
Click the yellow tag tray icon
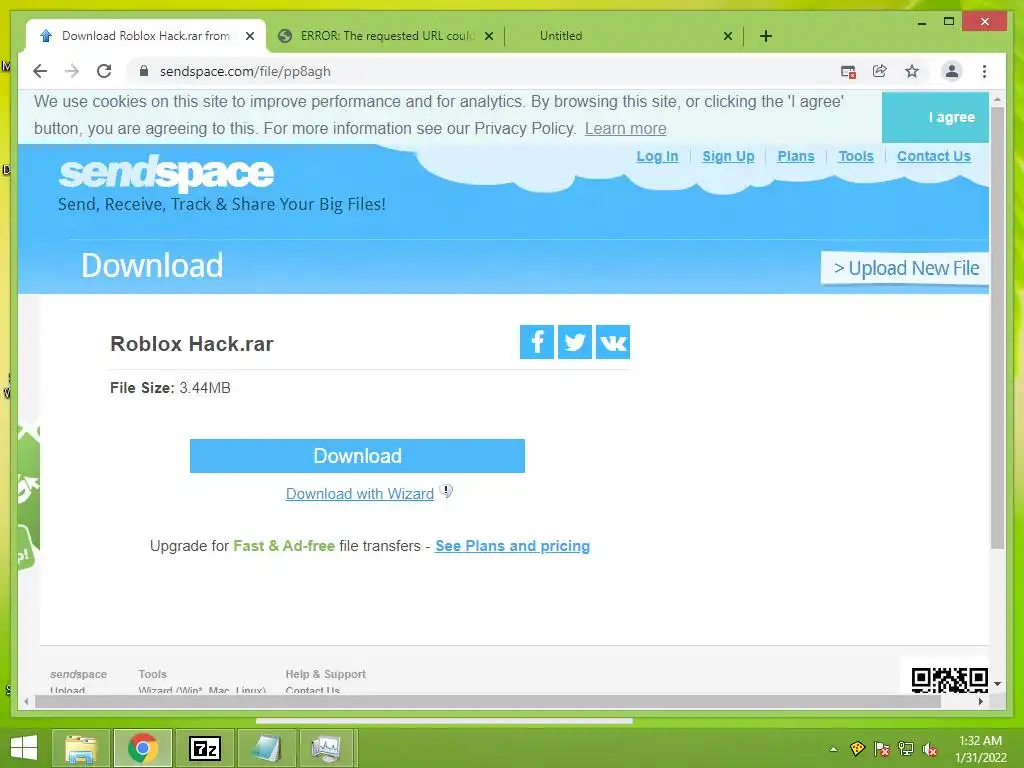click(857, 749)
